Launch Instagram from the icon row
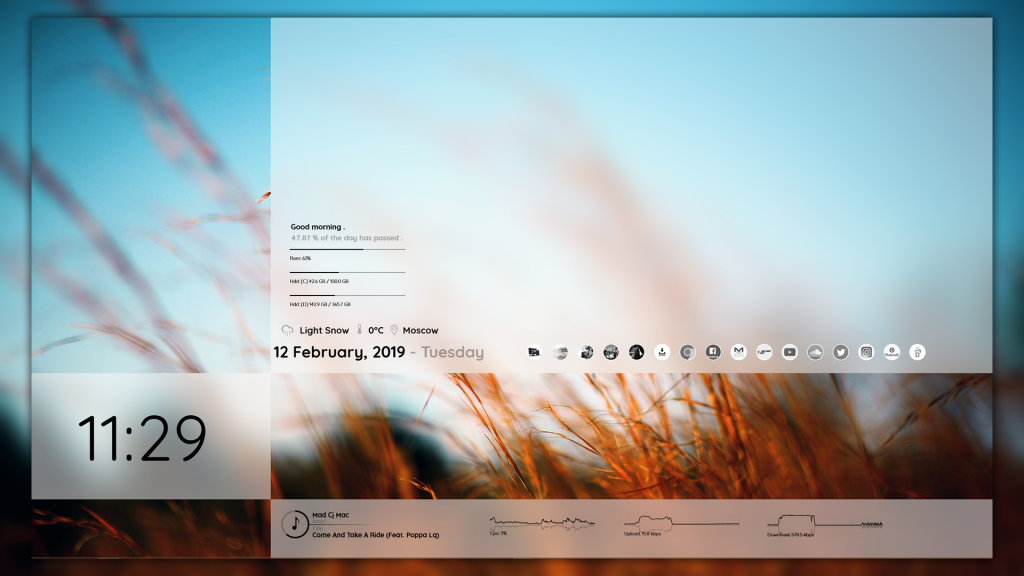The image size is (1024, 576). 866,352
